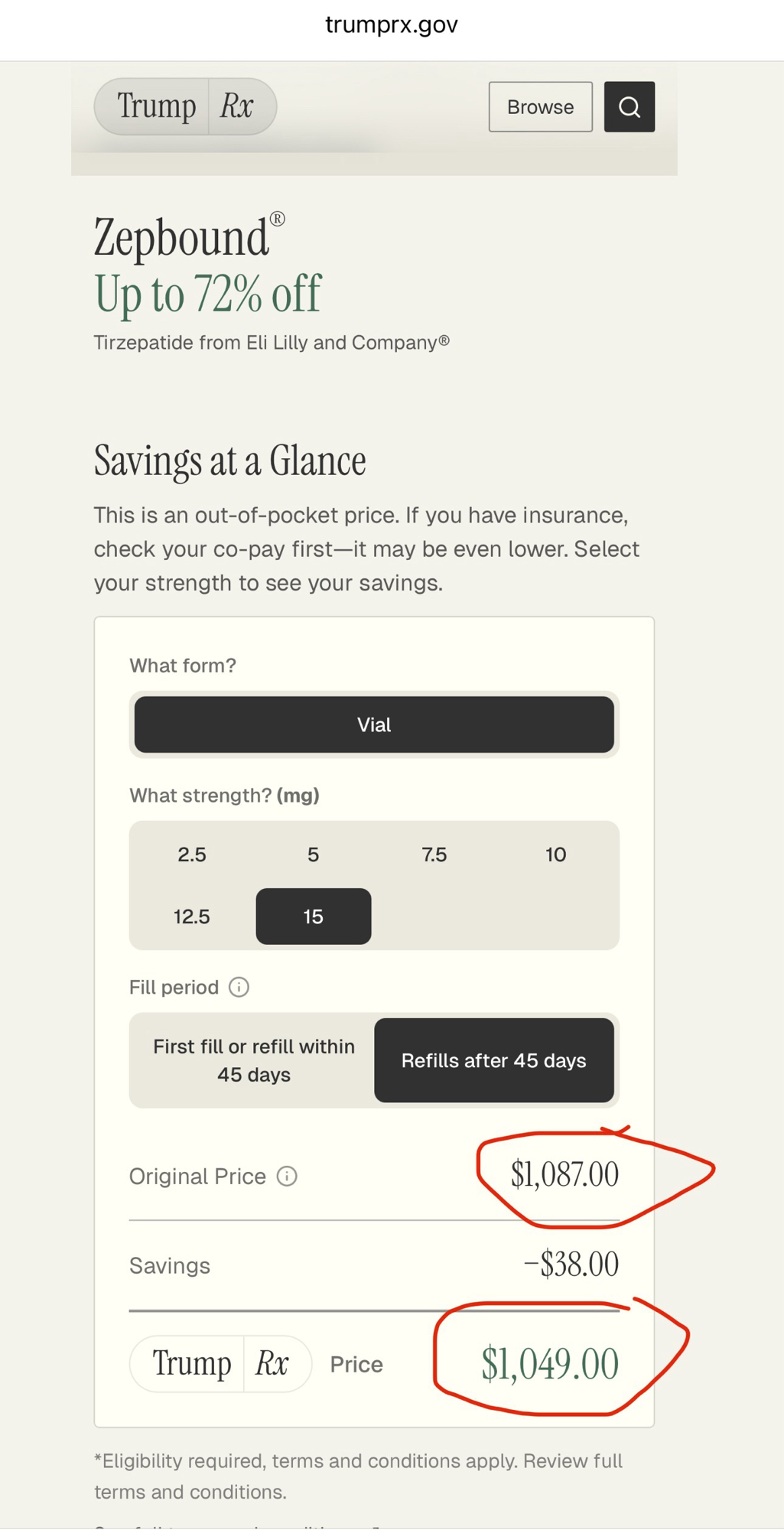Screen dimensions: 784x1530
Task: Switch to First fill or refill within 45 days
Action: point(253,1060)
